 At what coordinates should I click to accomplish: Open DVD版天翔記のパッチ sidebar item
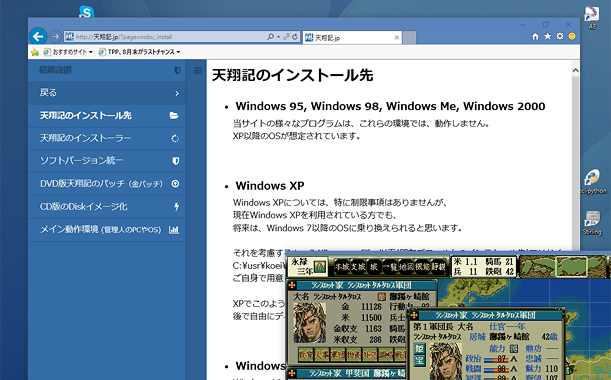coord(107,184)
